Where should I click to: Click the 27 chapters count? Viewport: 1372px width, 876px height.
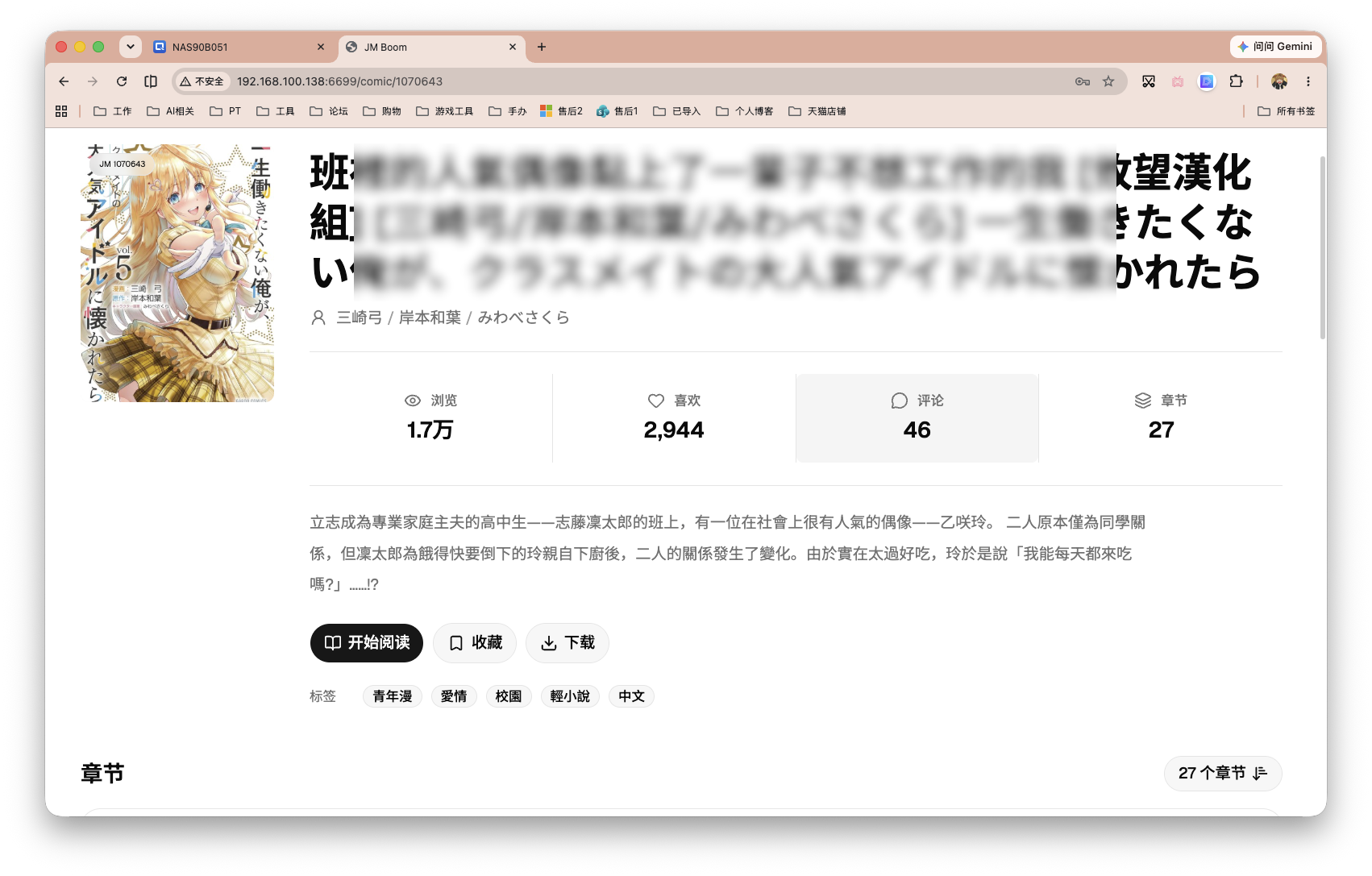tap(1161, 430)
